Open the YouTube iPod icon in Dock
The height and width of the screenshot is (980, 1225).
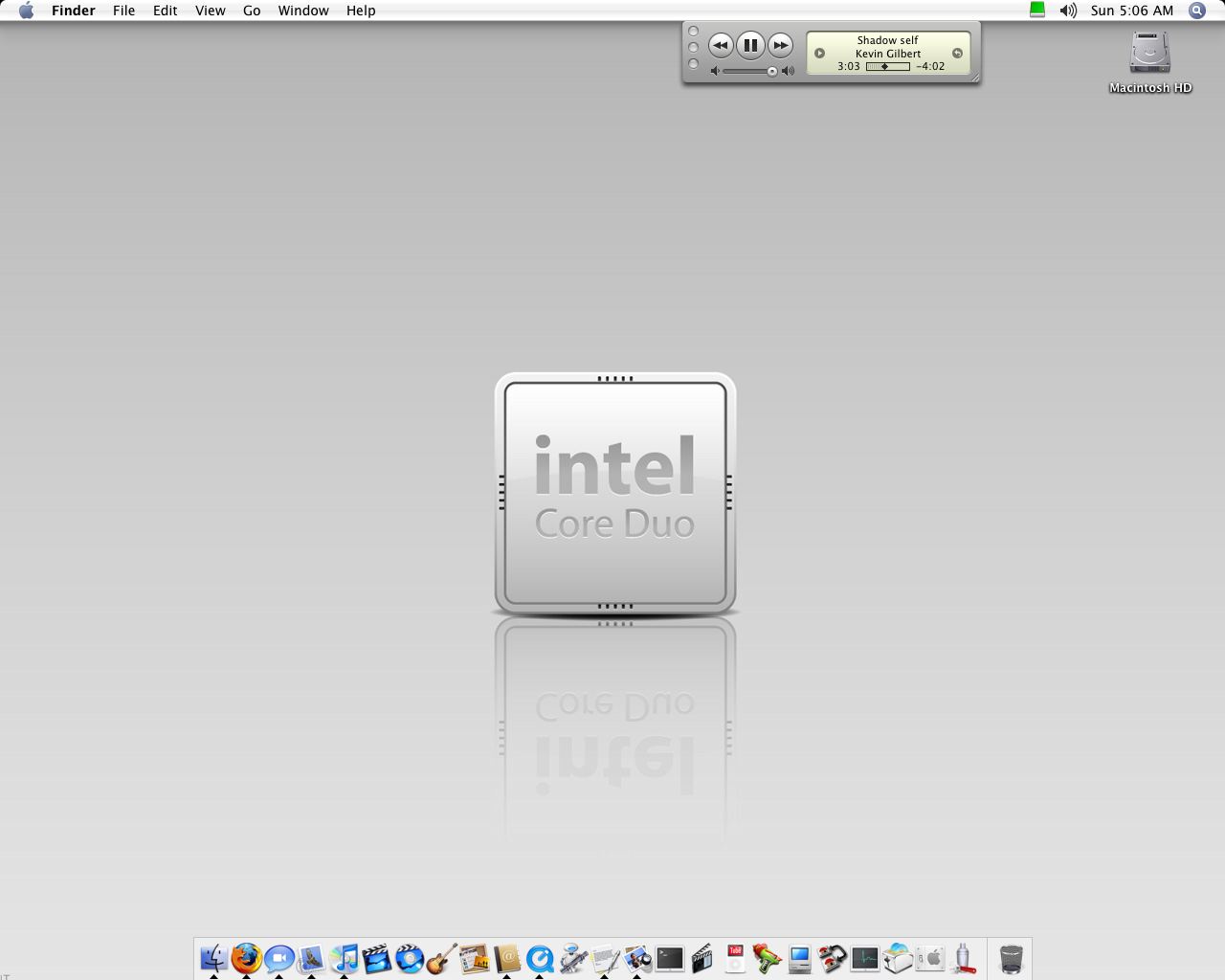[734, 957]
